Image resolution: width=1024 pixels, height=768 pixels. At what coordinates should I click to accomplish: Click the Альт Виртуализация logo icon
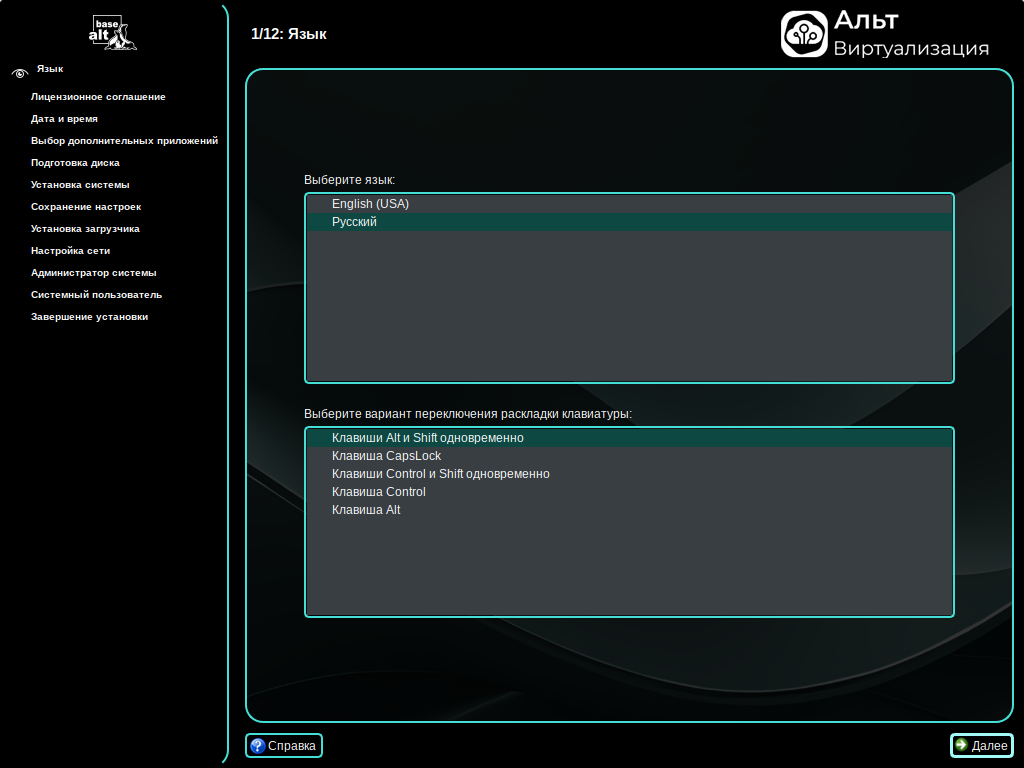(x=805, y=34)
